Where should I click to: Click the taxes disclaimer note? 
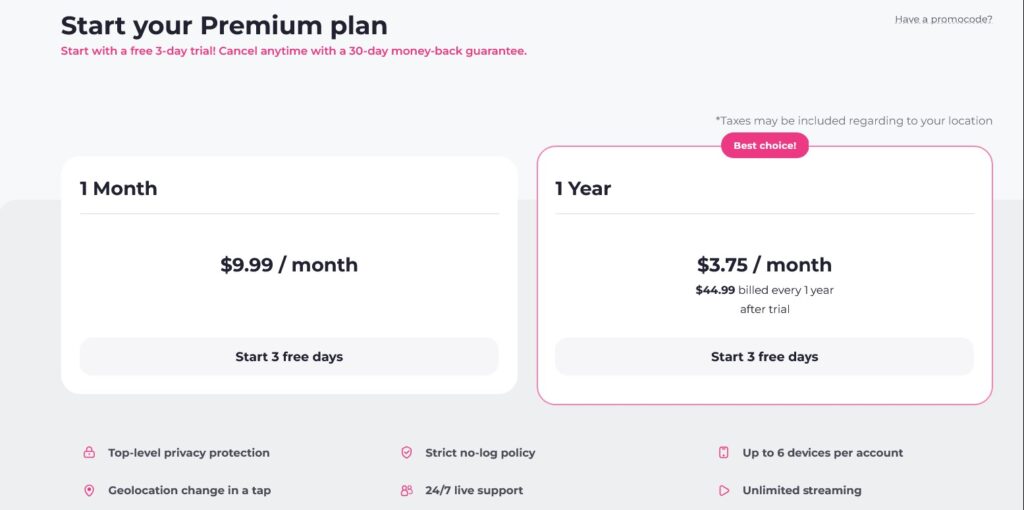[x=854, y=121]
